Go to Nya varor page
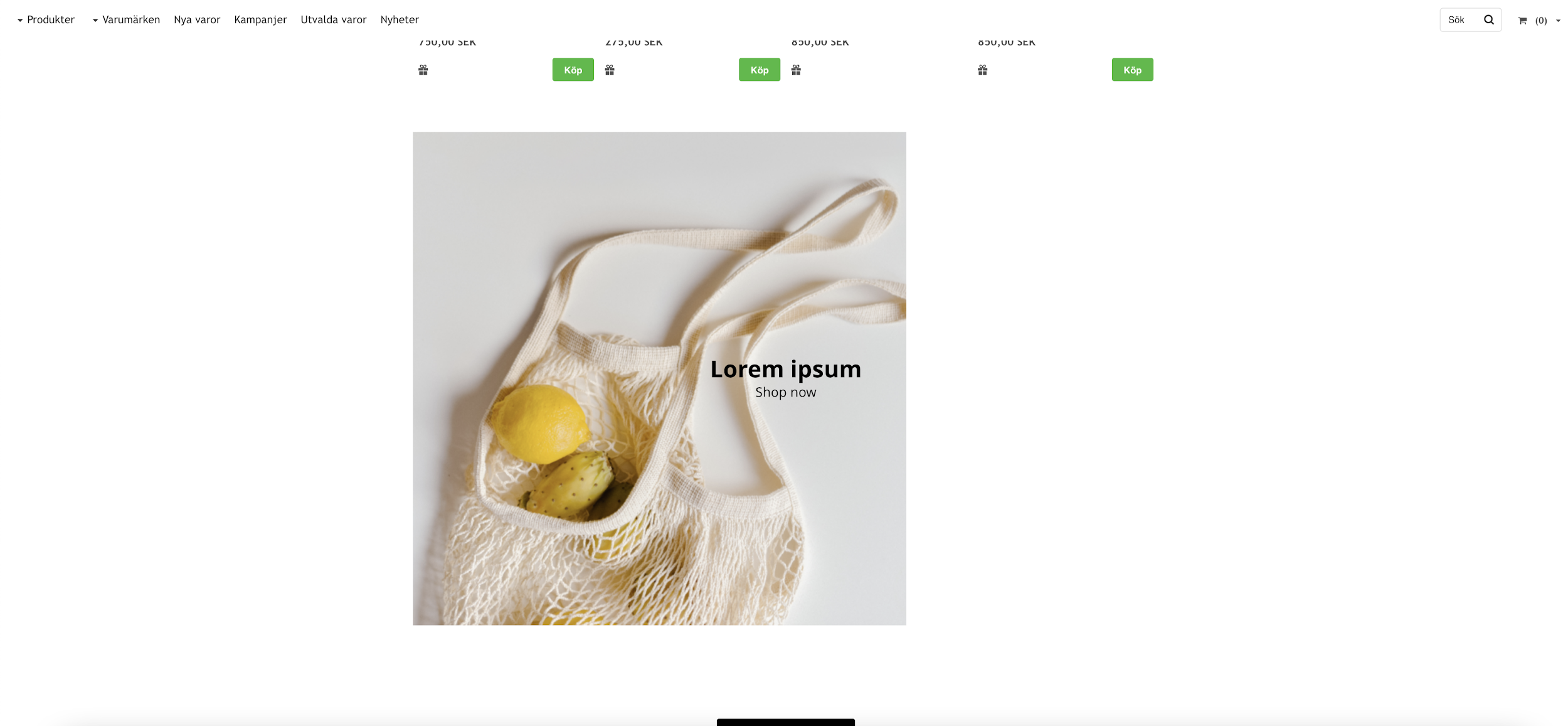Viewport: 1568px width, 726px height. click(x=197, y=19)
